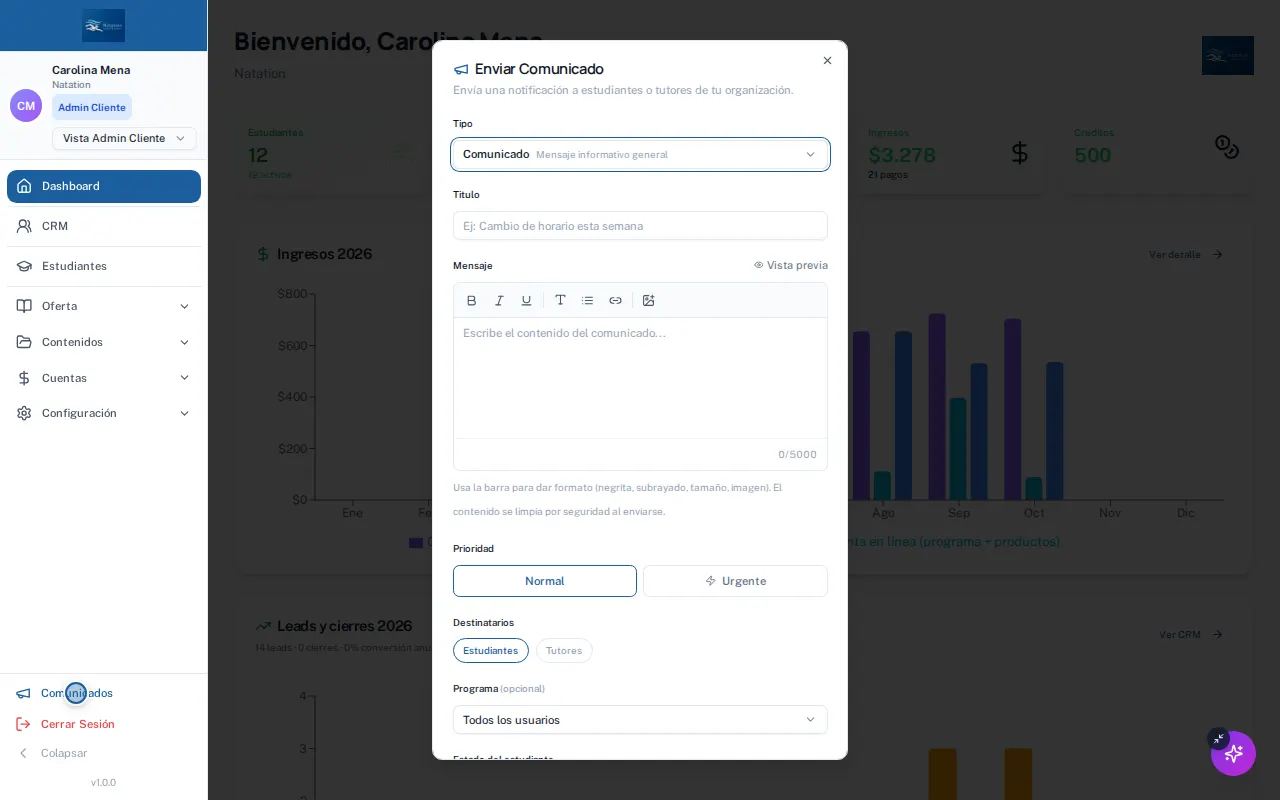The width and height of the screenshot is (1280, 800).
Task: Click Vista previa link
Action: 790,265
